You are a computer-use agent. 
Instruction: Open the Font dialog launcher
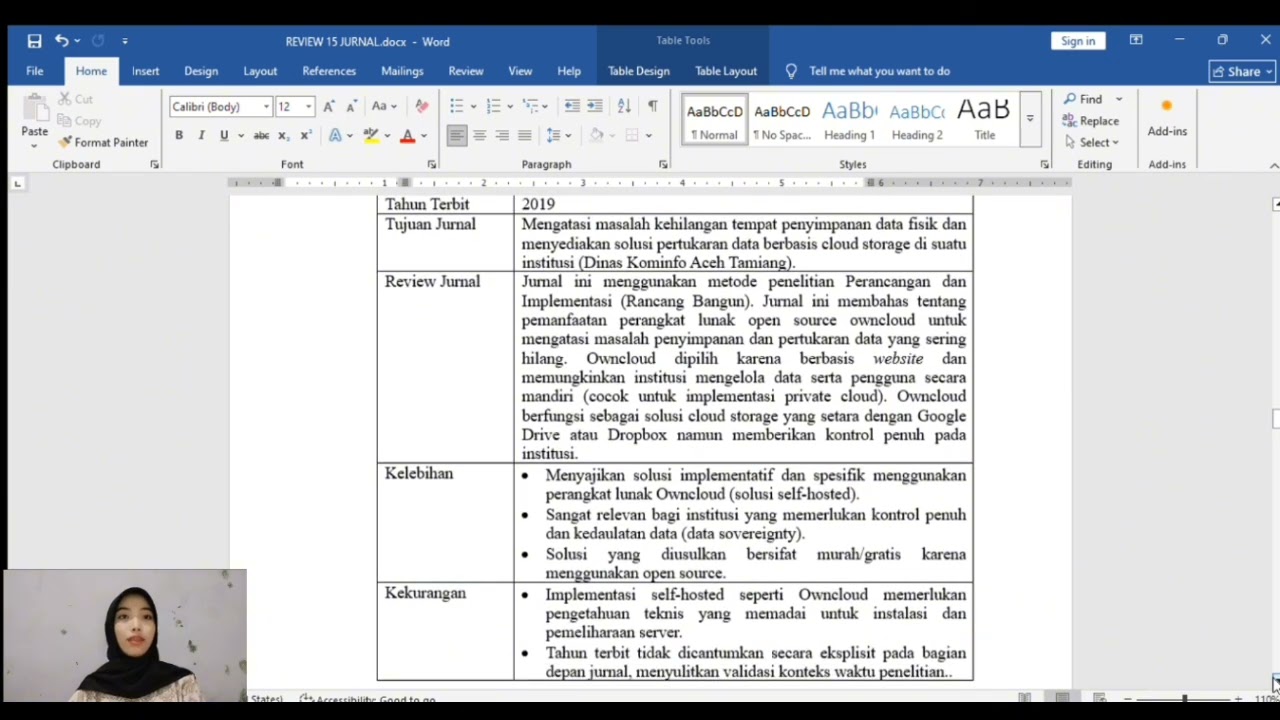point(431,164)
